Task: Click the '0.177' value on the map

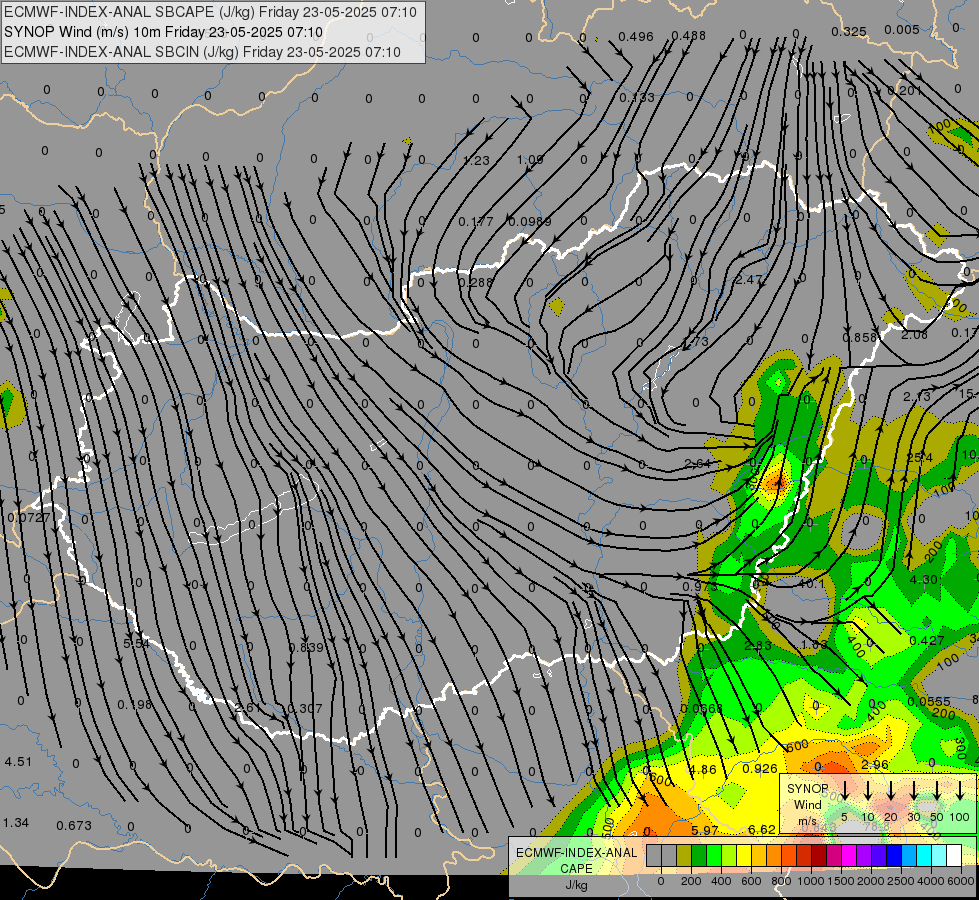Action: point(476,222)
